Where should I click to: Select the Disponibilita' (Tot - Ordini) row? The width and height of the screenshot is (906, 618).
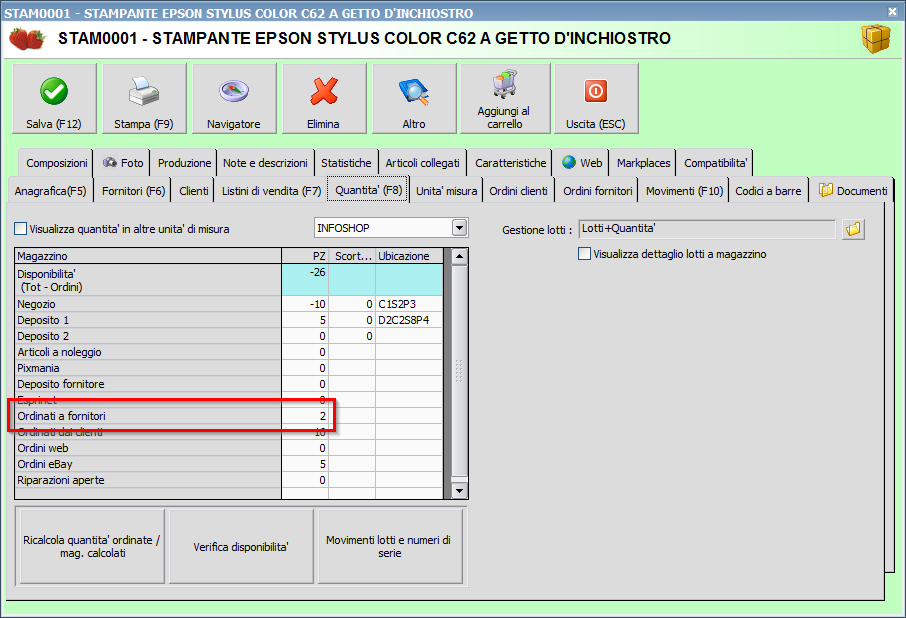pos(229,280)
